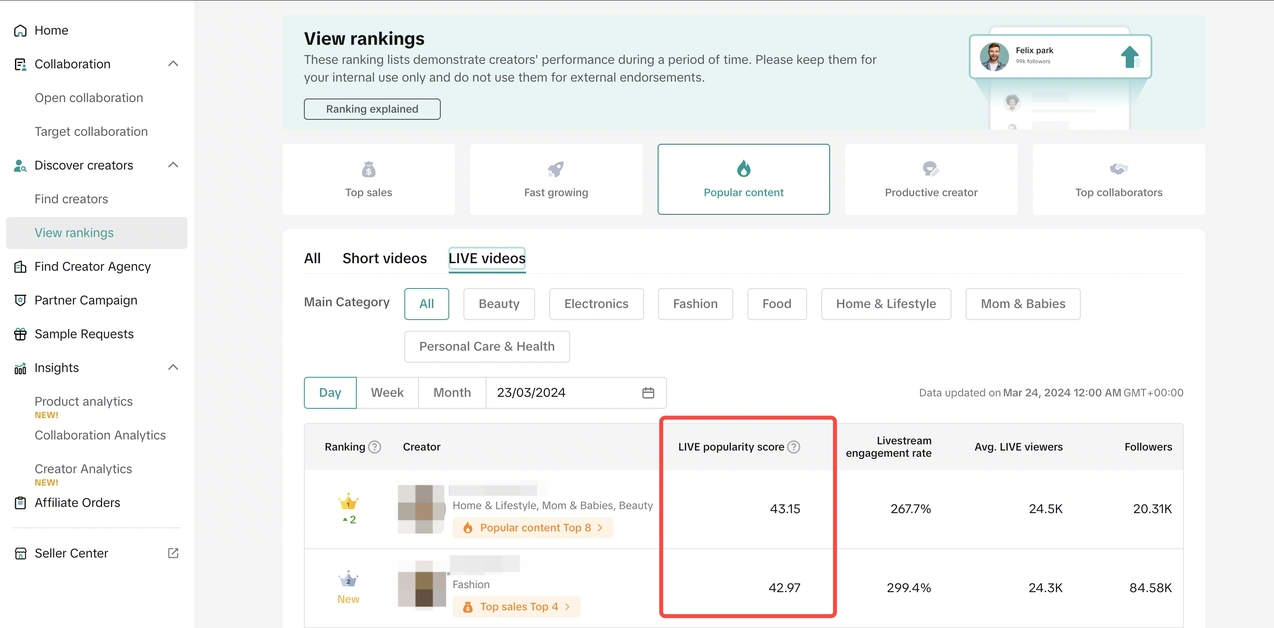
Task: Collapse the Discover creators section
Action: coord(173,165)
